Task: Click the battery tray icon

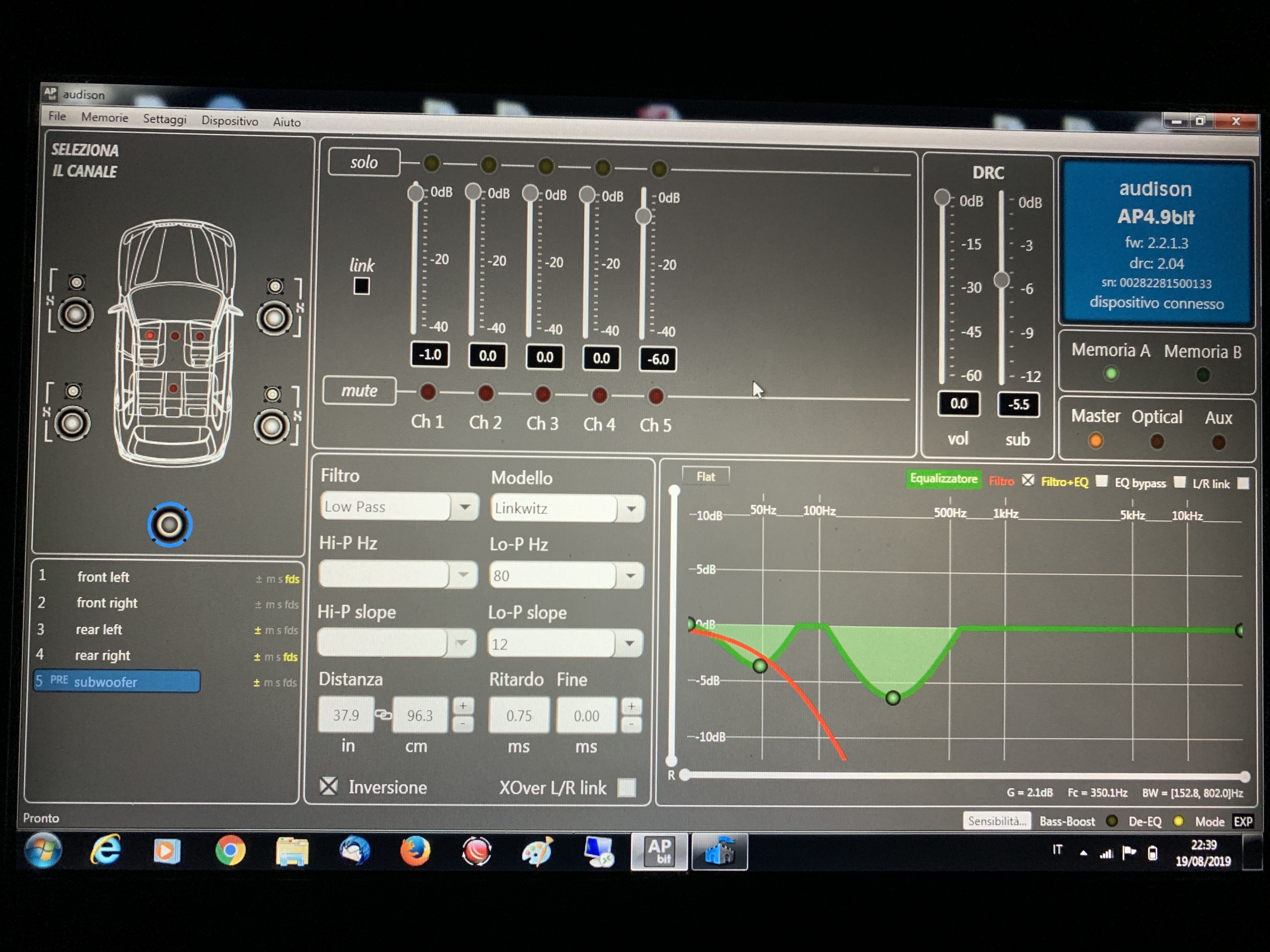Action: (1152, 853)
